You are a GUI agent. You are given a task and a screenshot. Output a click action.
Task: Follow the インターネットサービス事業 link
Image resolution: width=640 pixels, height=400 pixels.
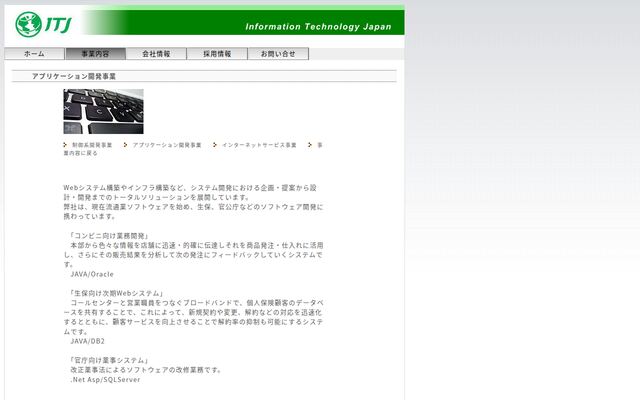click(259, 145)
